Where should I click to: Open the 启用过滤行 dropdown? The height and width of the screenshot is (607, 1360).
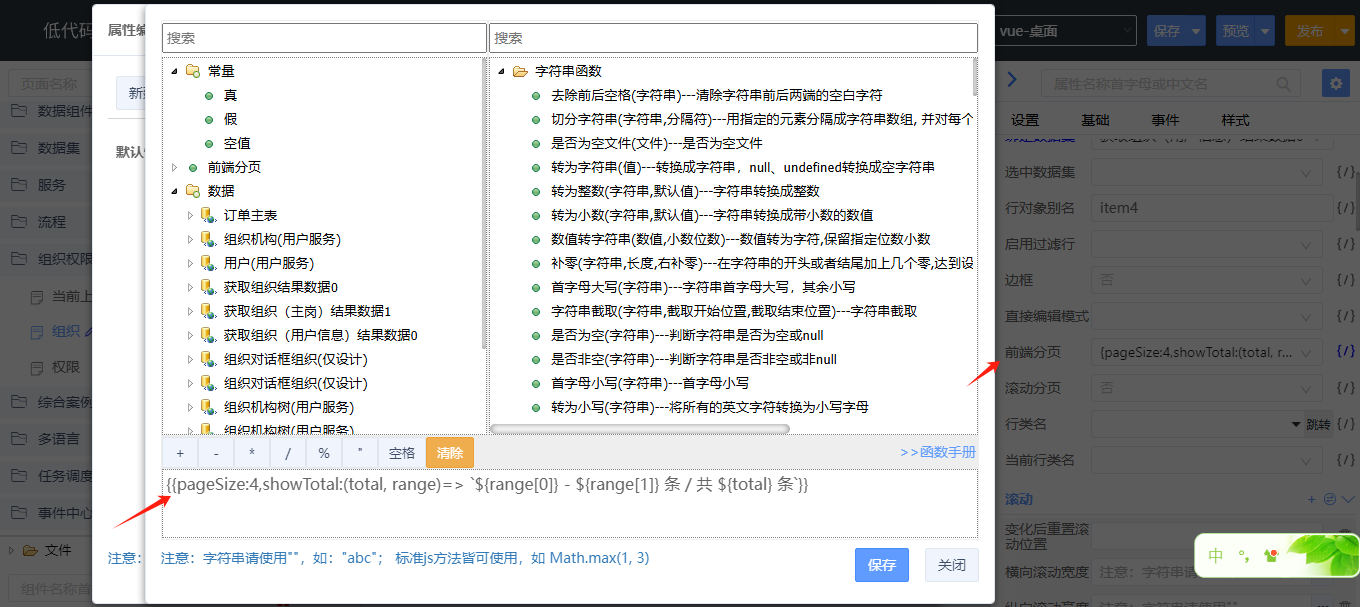(1207, 244)
